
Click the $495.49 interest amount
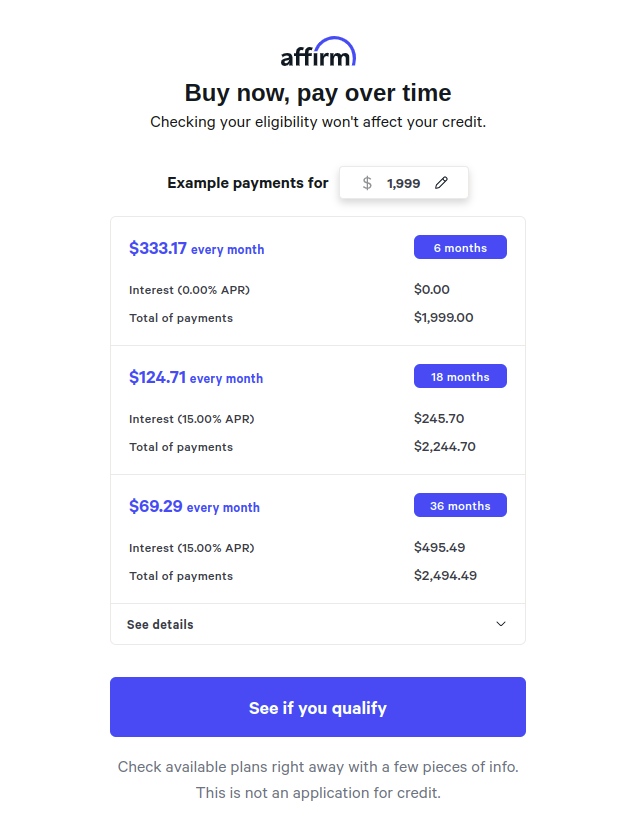(439, 547)
